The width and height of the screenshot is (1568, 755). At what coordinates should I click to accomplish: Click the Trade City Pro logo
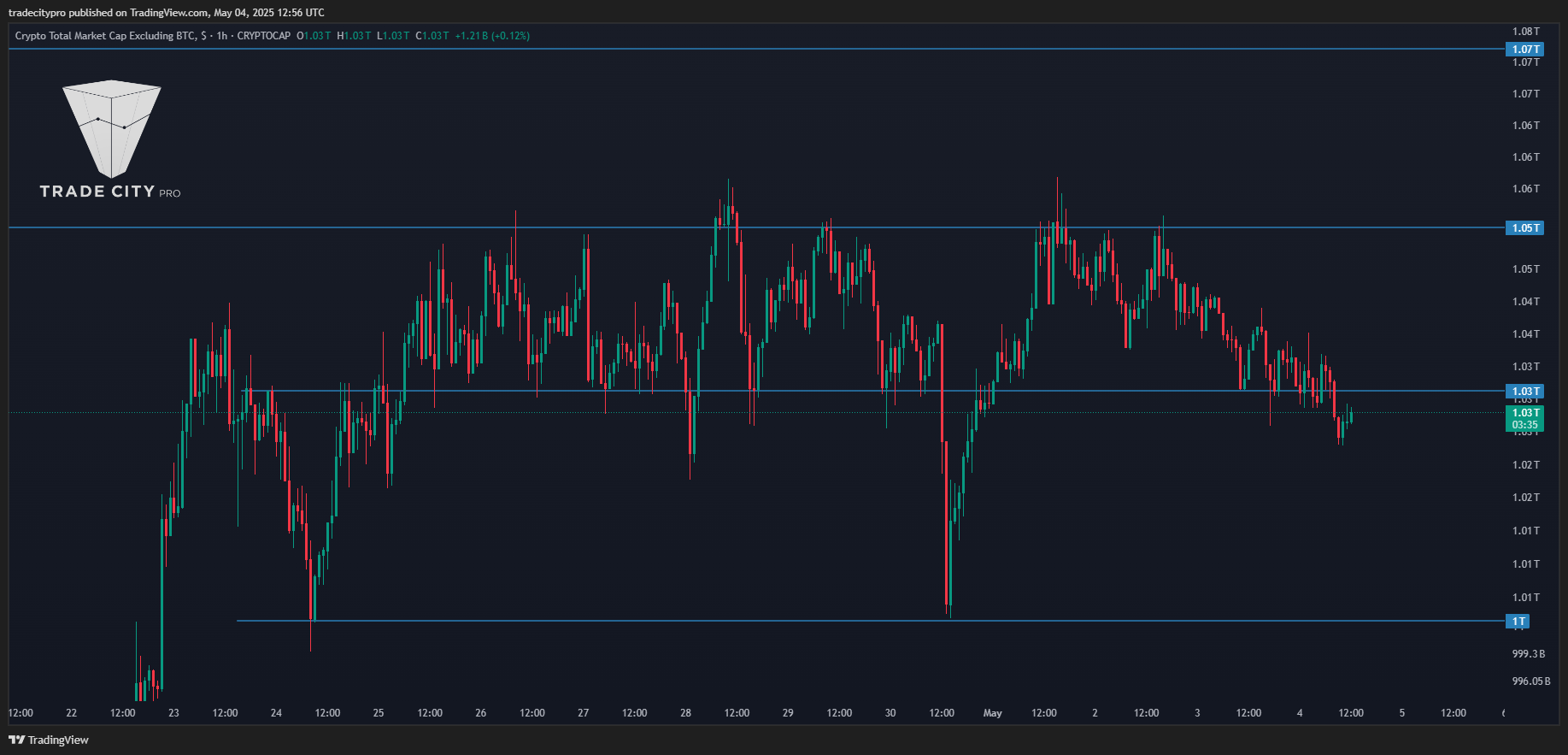coord(111,139)
